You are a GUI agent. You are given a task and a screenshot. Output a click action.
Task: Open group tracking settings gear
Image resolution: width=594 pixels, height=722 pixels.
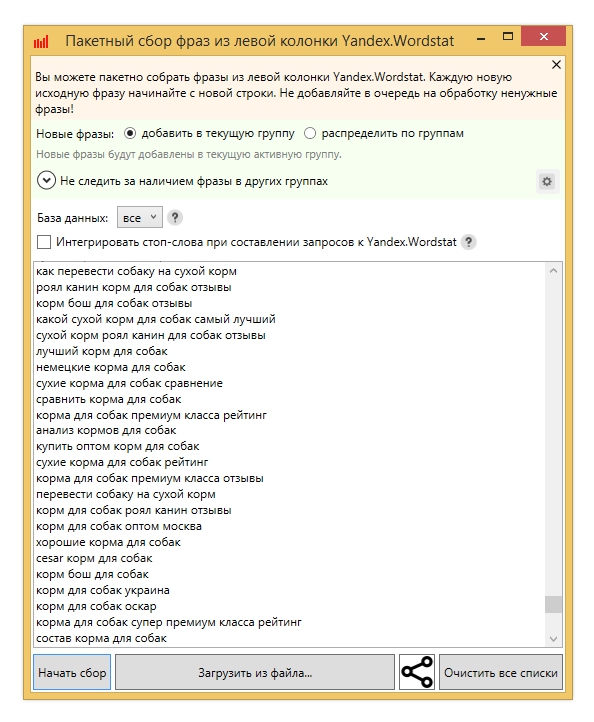(x=547, y=181)
